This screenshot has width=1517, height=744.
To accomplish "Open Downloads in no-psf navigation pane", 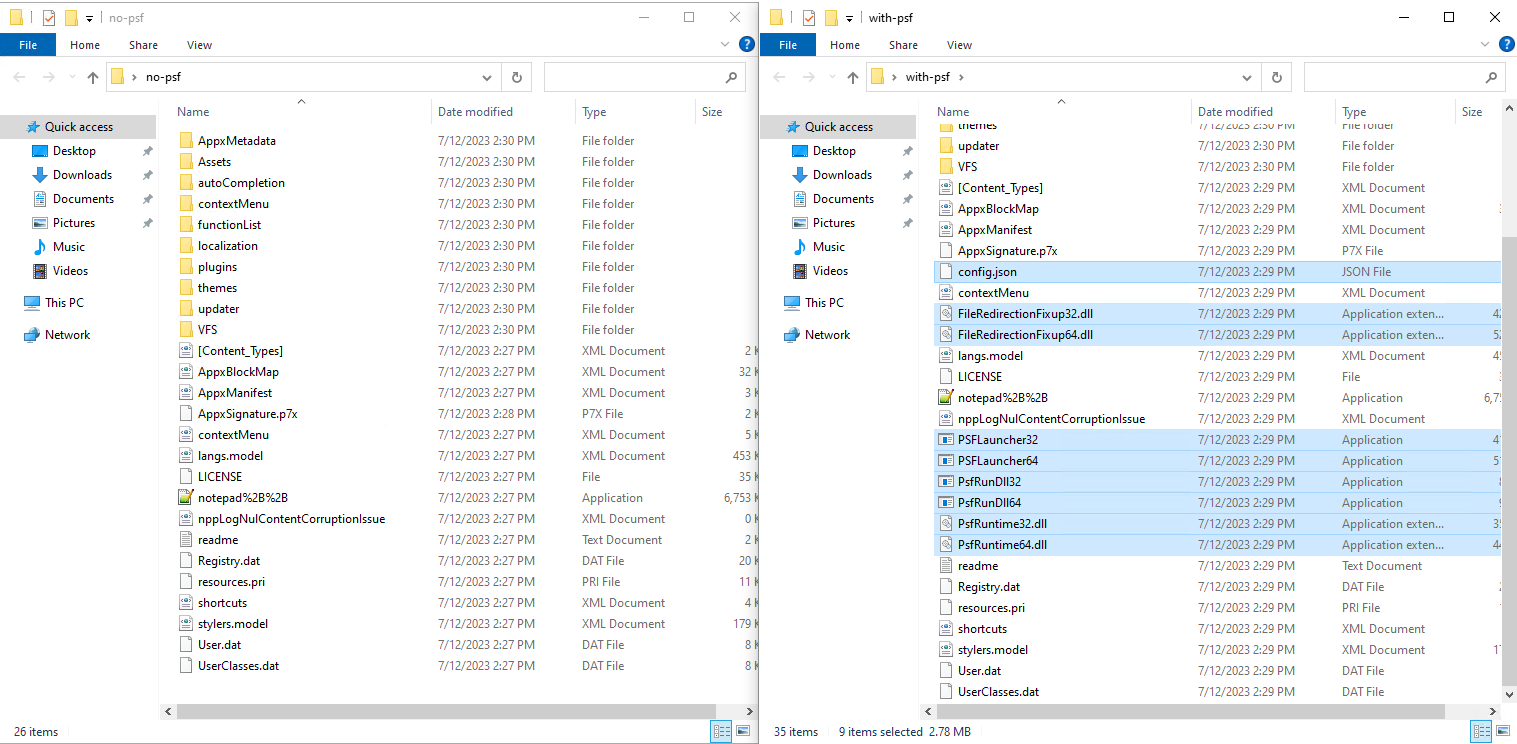I will 82,175.
